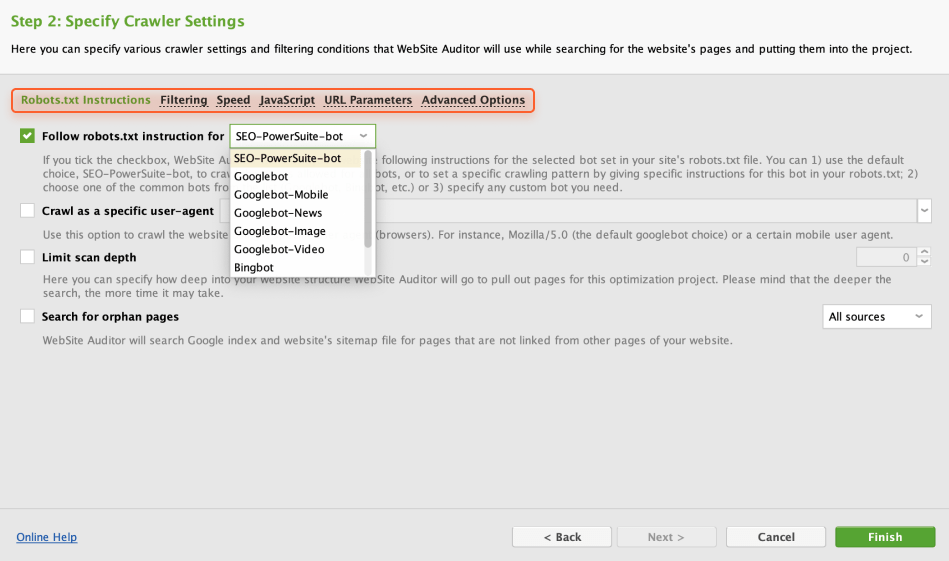Choose Googlebot from the bot list

pyautogui.click(x=297, y=176)
